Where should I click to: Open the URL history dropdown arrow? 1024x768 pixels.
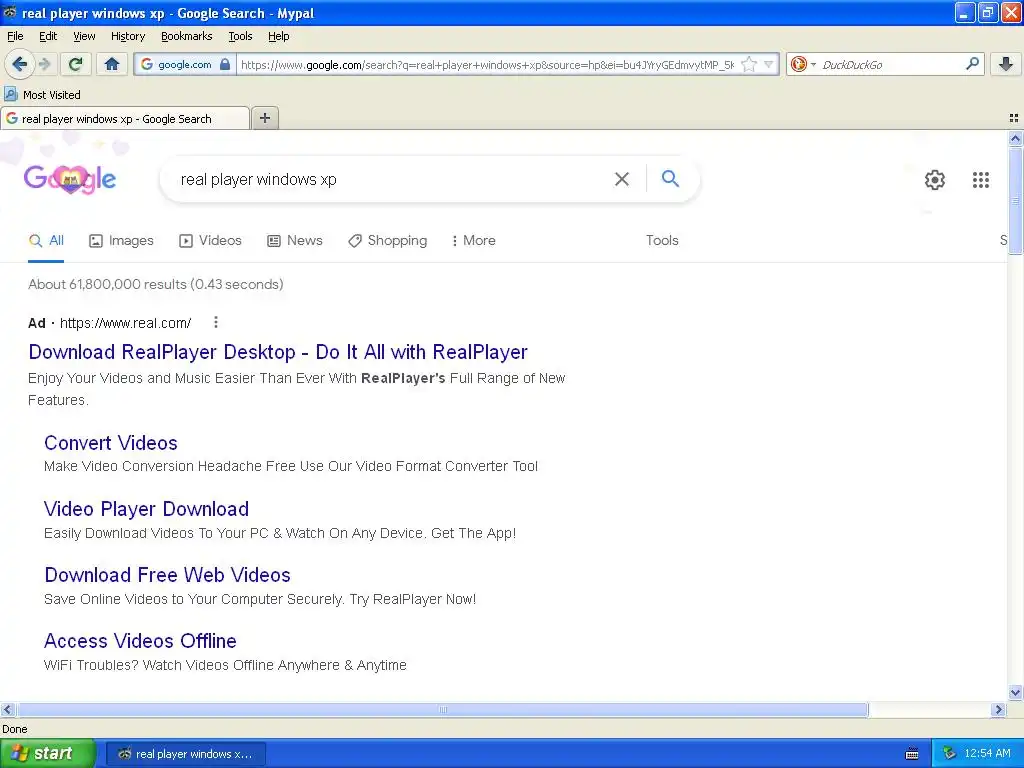point(769,64)
